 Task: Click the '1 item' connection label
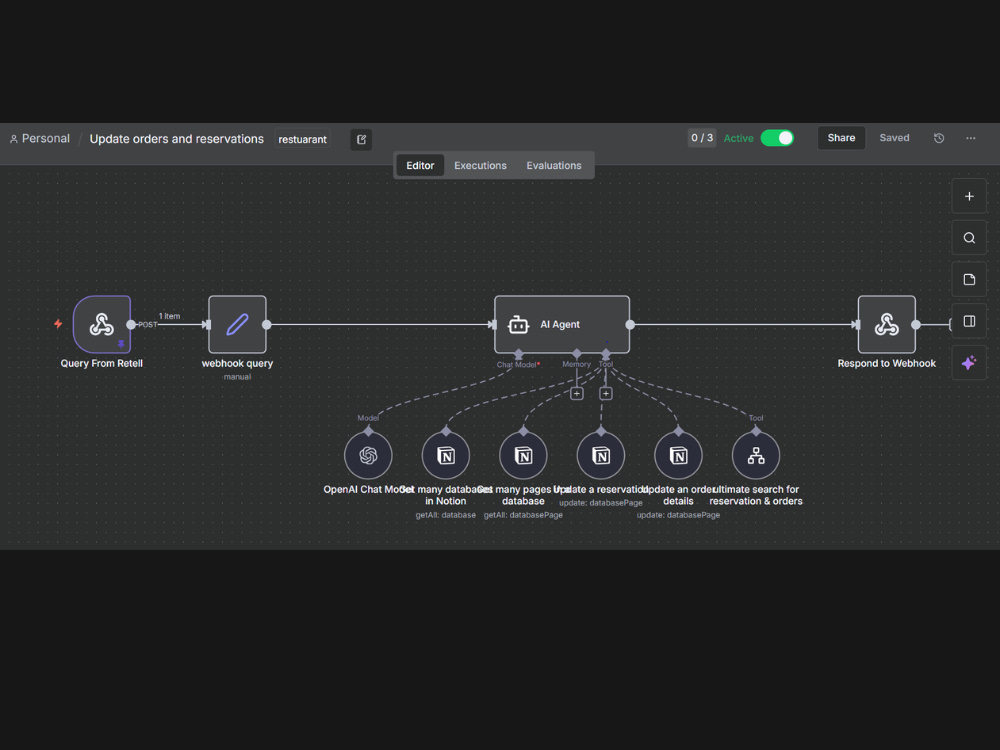(169, 316)
